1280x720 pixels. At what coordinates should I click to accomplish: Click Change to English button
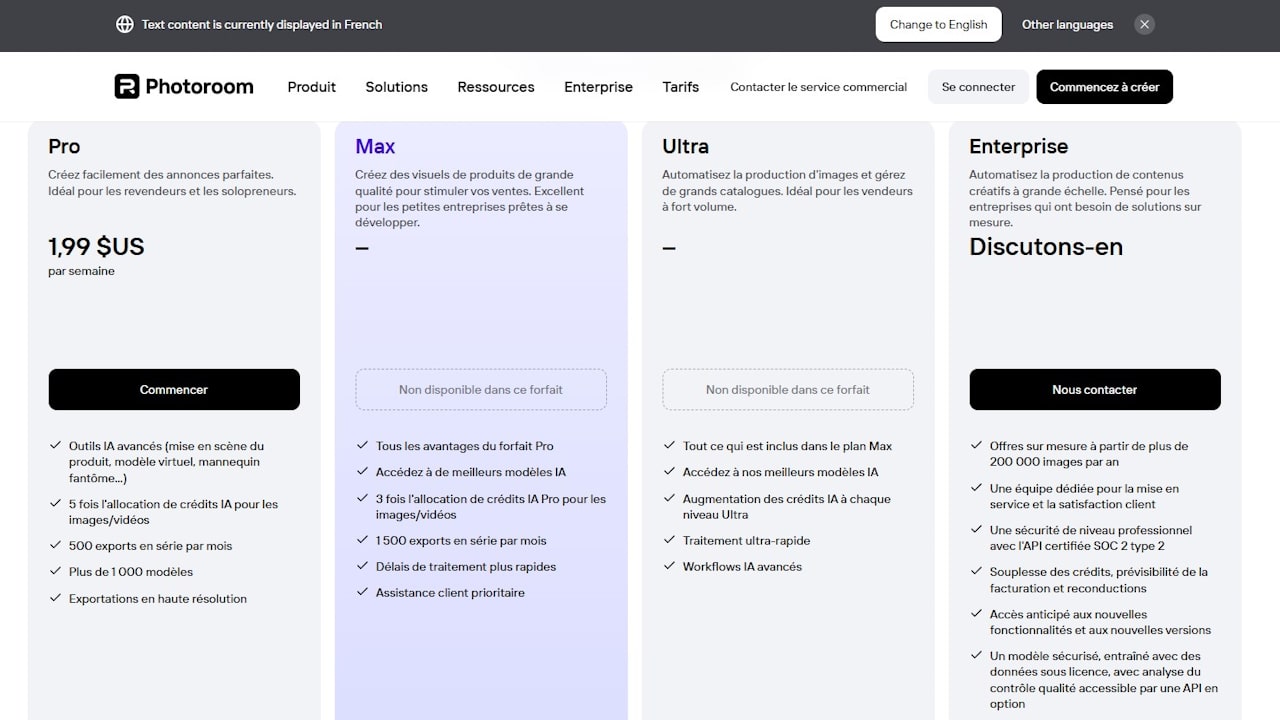click(x=938, y=25)
